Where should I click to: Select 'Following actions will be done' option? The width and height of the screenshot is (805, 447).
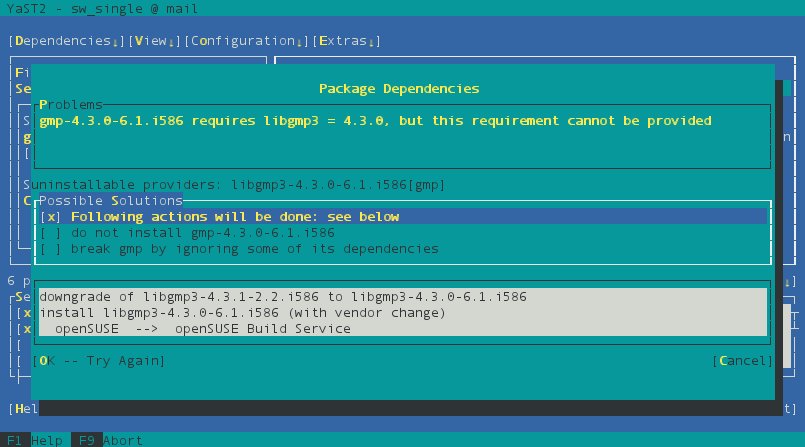coord(220,216)
